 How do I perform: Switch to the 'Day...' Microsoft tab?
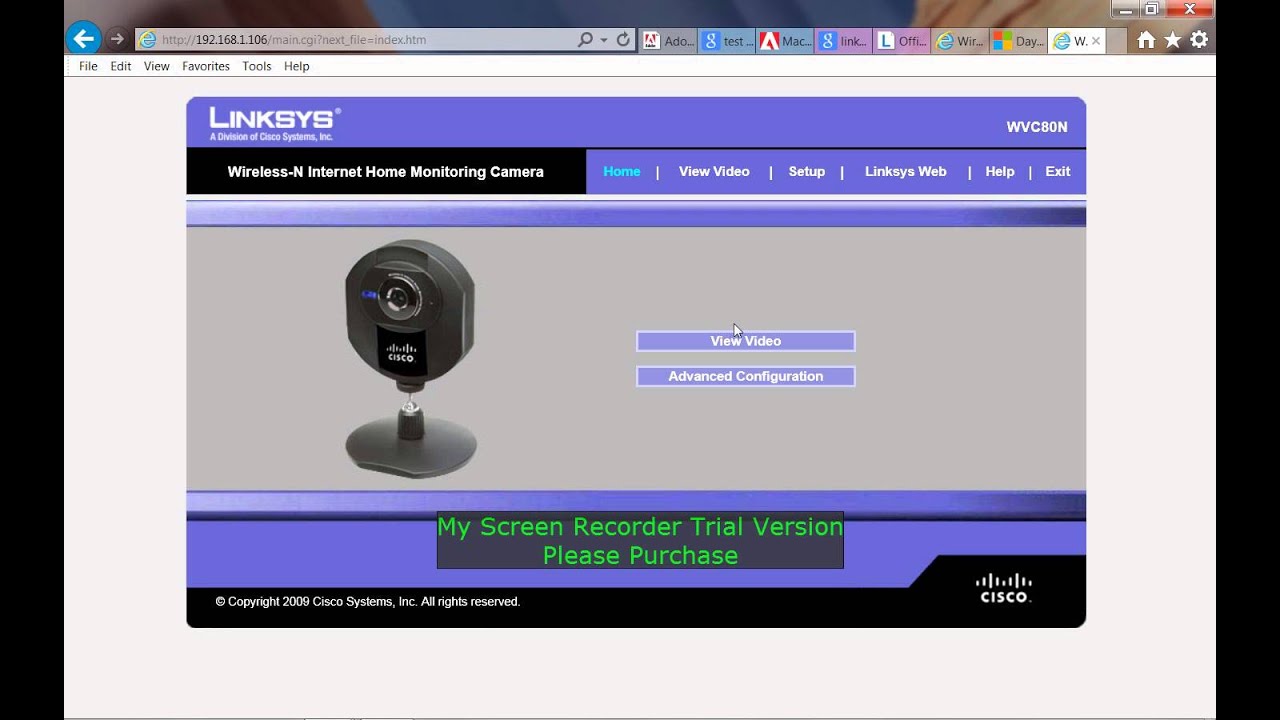pyautogui.click(x=1018, y=41)
